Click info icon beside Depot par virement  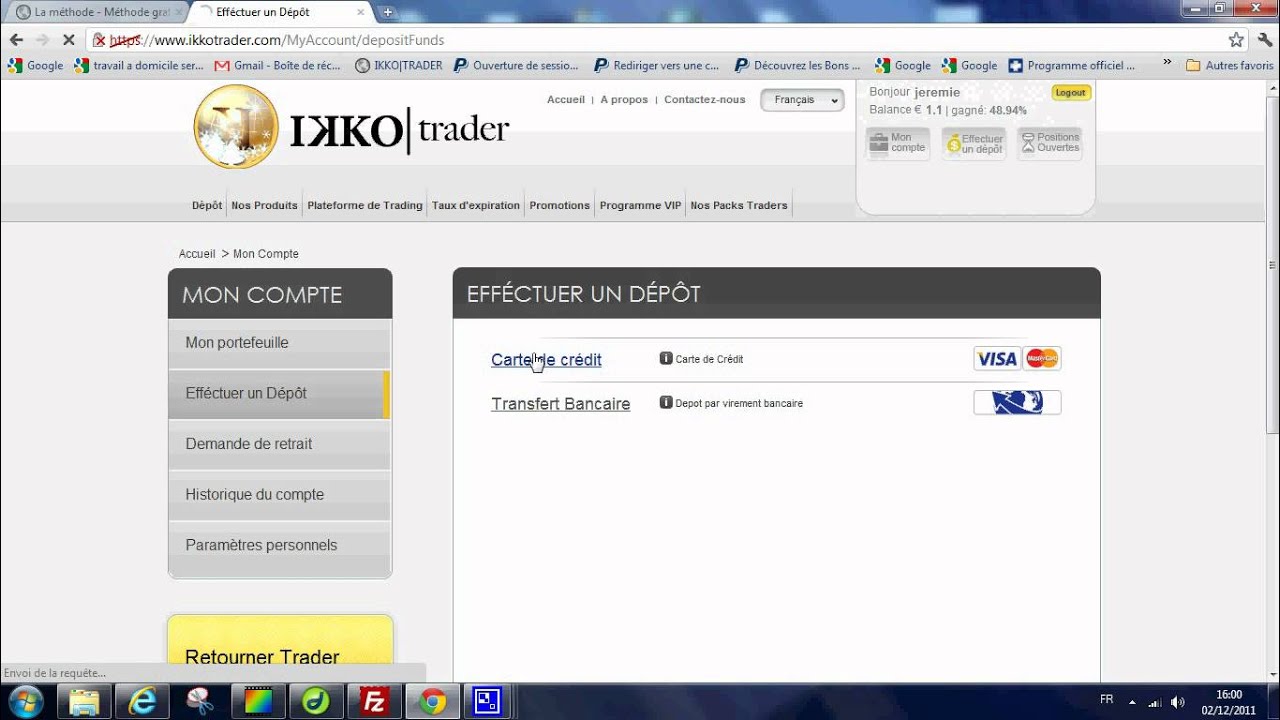click(666, 402)
